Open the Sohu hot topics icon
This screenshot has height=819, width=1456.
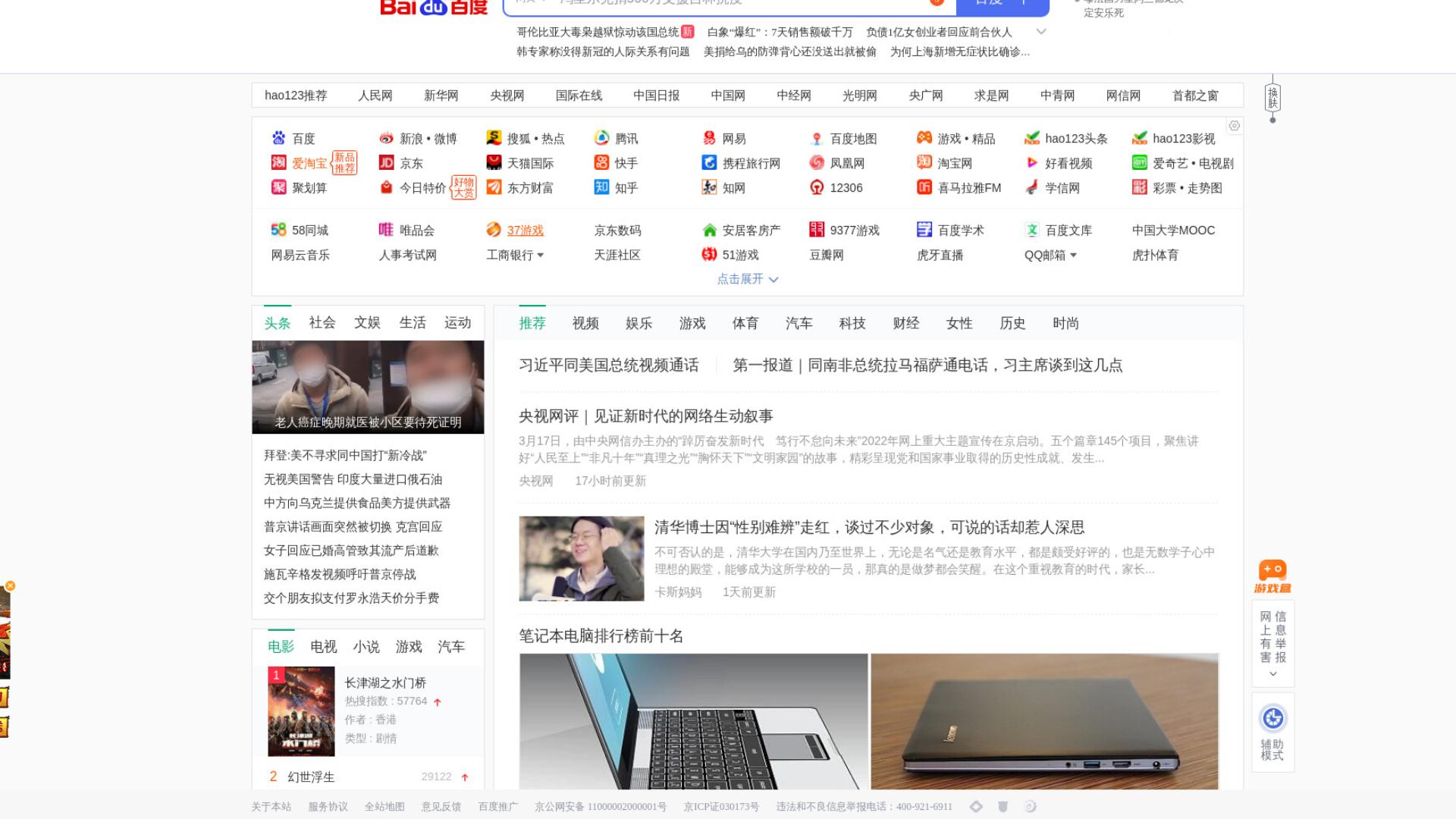[x=494, y=138]
